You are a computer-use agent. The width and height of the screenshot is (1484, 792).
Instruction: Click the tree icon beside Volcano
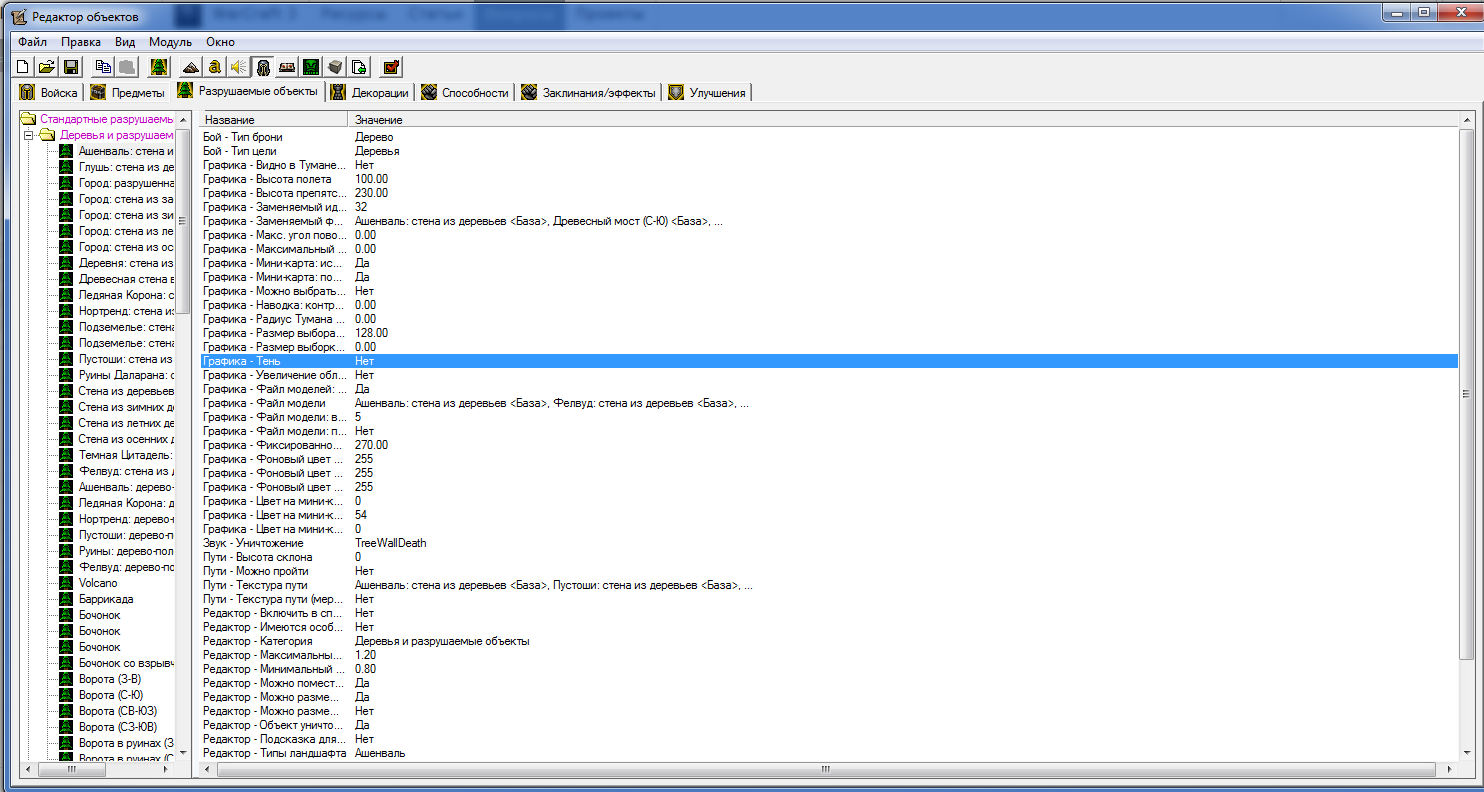[x=66, y=583]
